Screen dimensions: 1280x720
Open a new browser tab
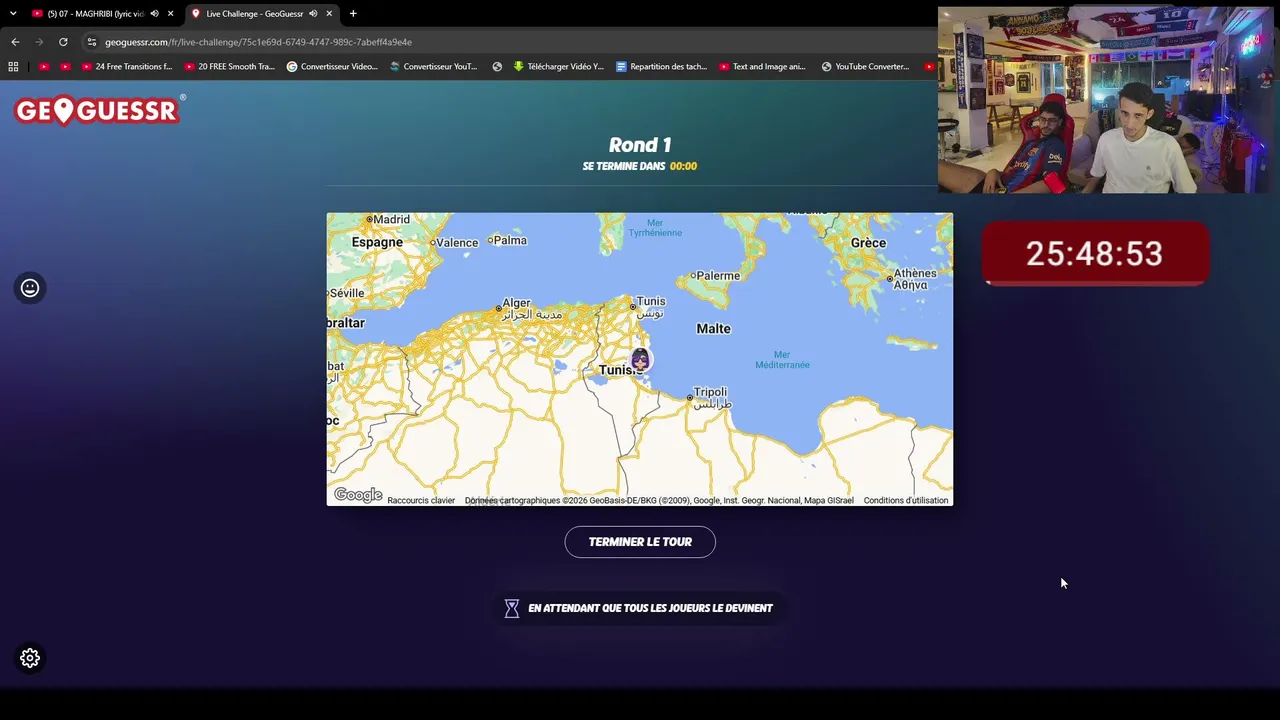353,14
